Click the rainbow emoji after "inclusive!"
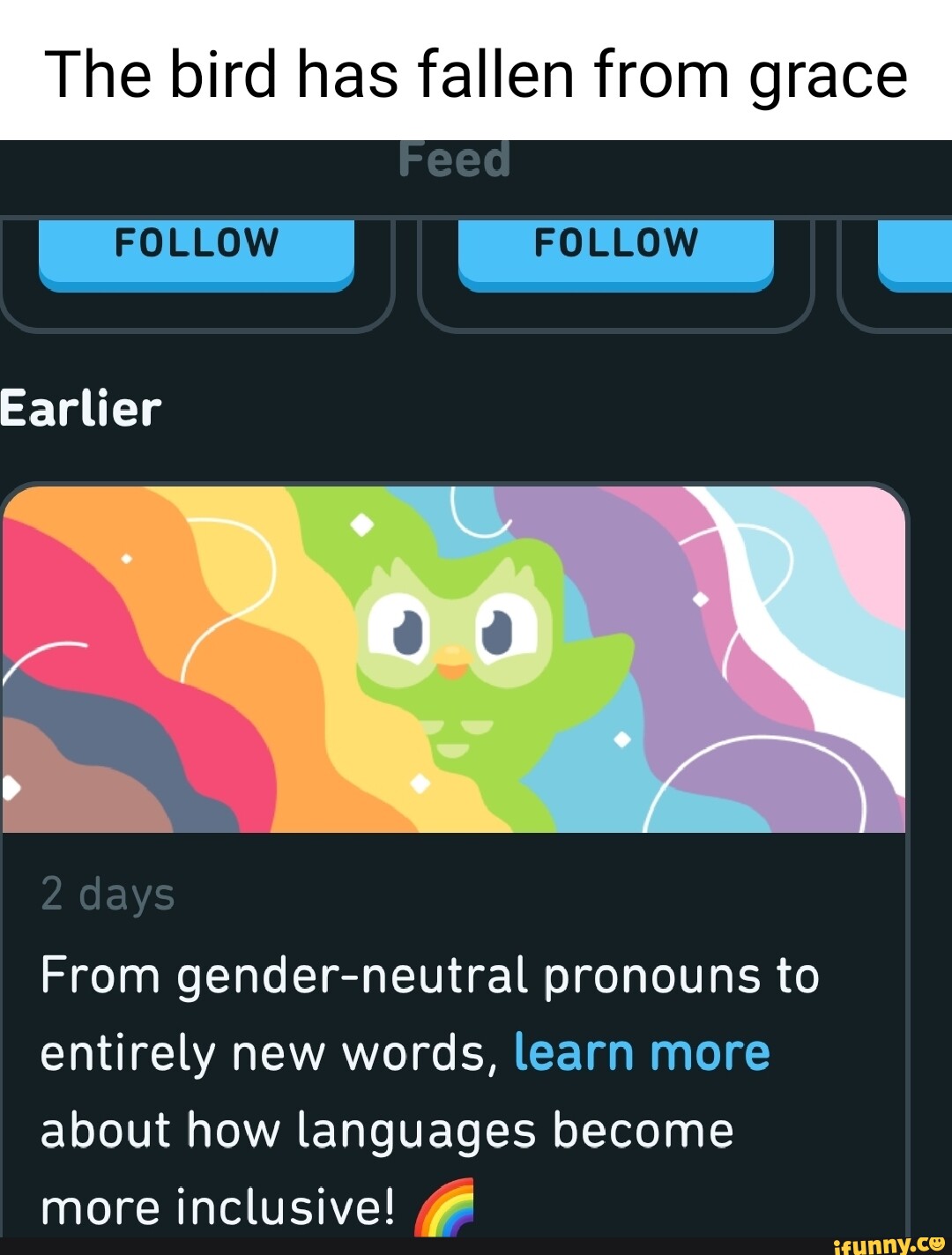Viewport: 952px width, 1255px height. (444, 1208)
